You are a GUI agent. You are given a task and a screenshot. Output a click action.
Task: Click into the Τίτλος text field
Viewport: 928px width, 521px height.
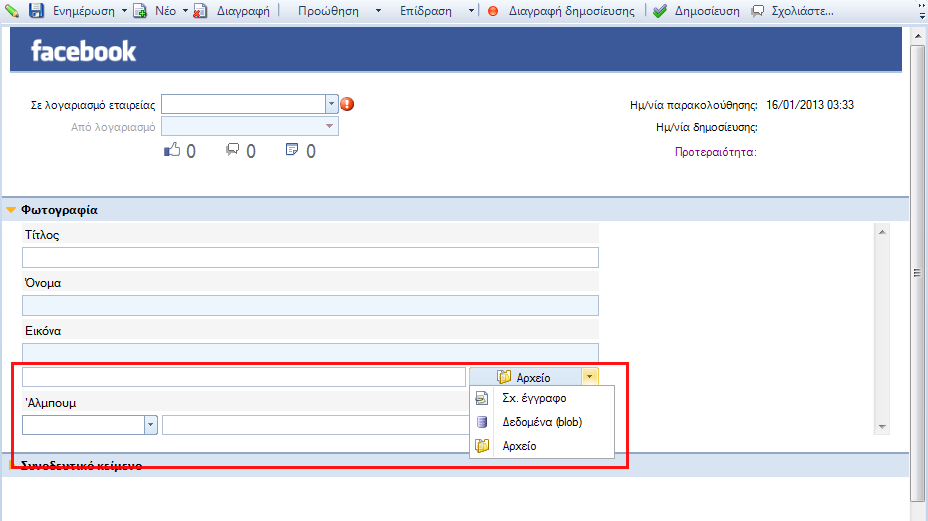click(x=310, y=258)
